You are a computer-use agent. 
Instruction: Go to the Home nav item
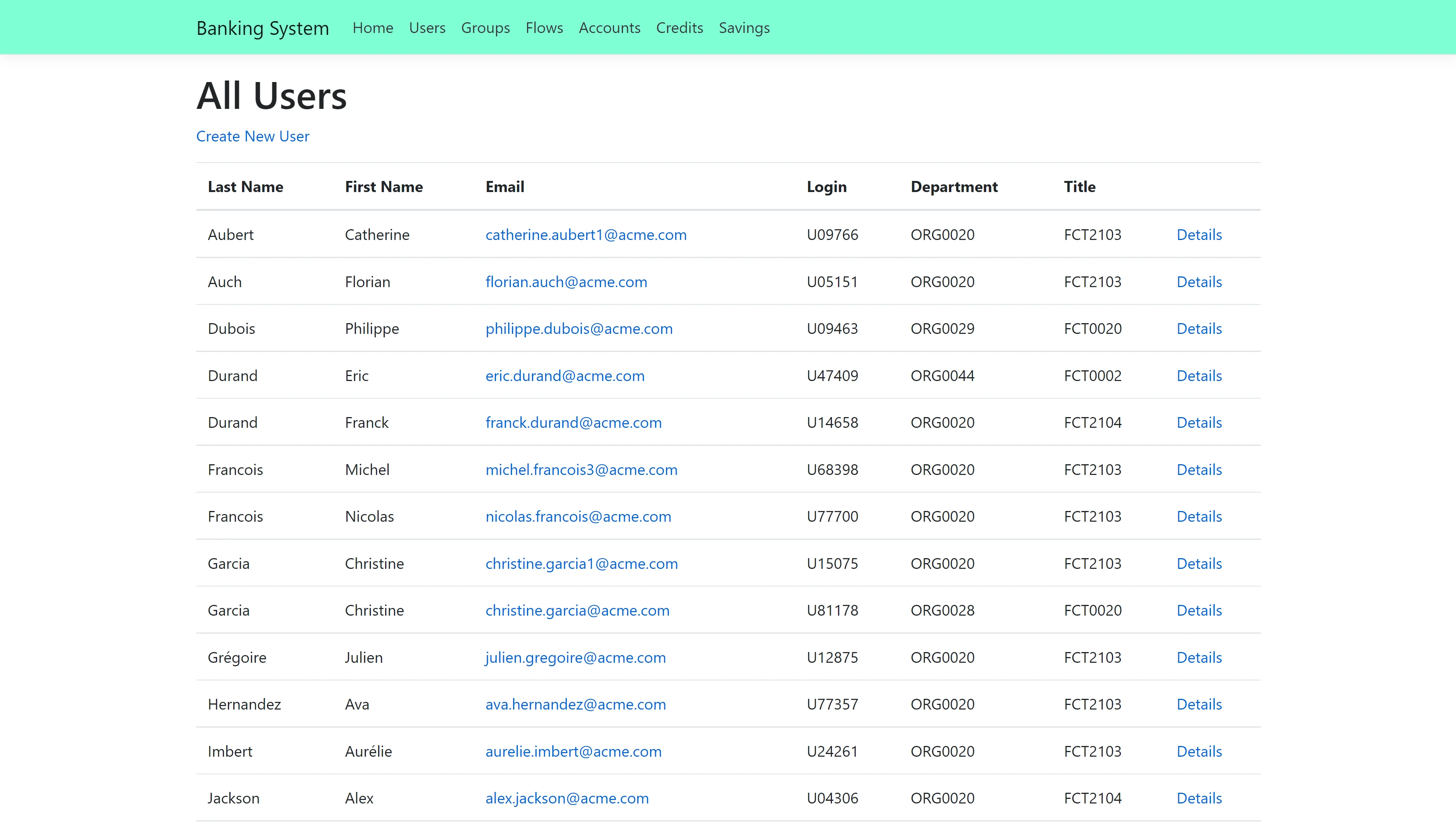373,28
